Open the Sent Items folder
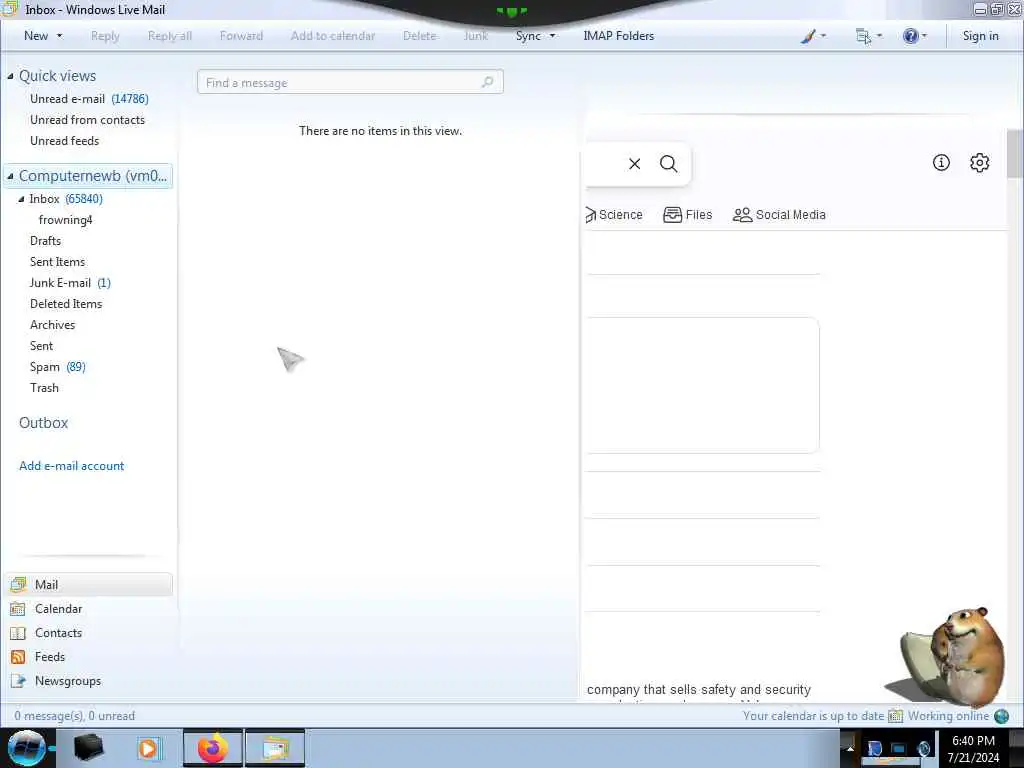This screenshot has width=1024, height=768. (57, 261)
